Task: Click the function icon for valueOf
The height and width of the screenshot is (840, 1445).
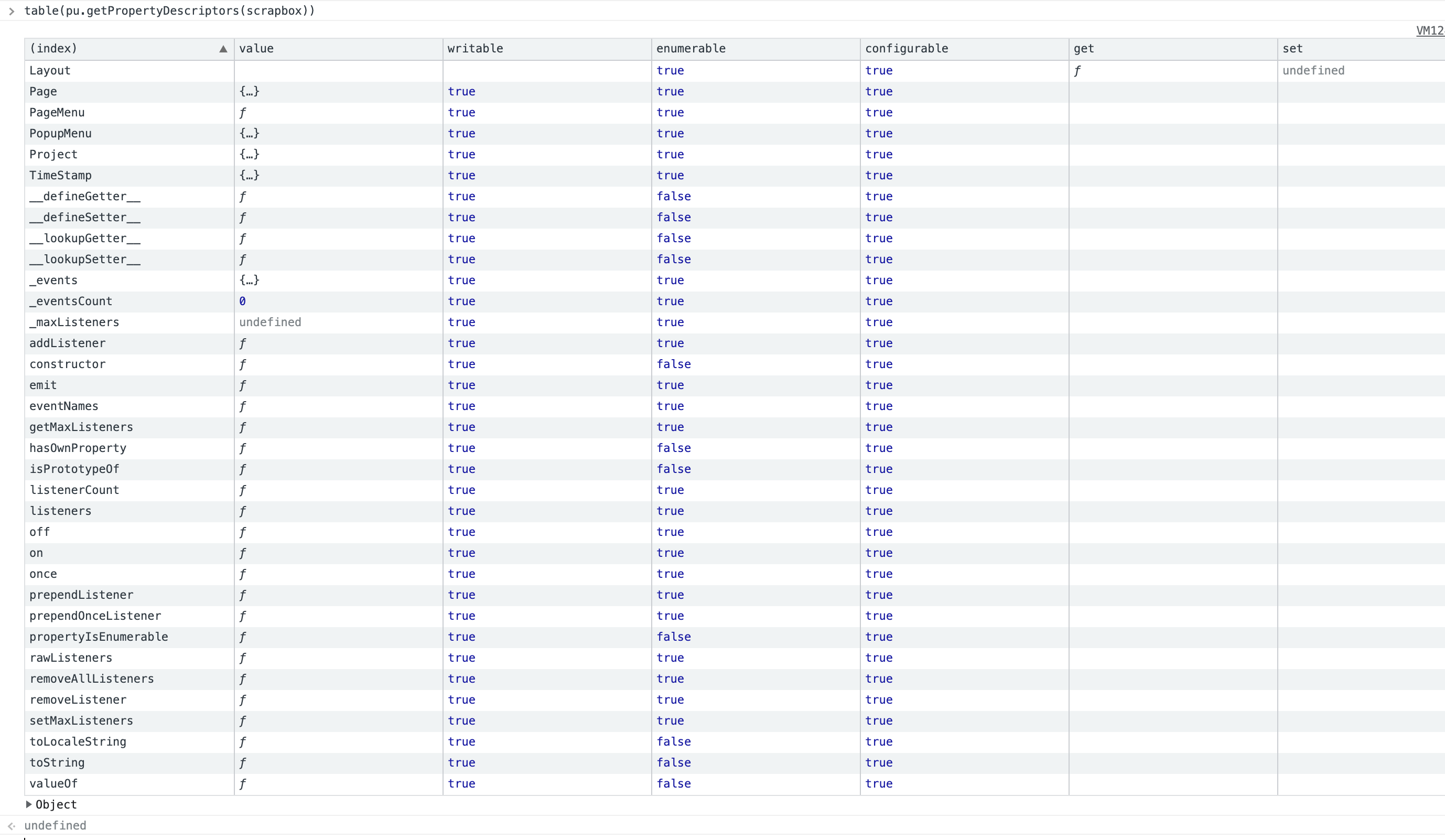Action: point(243,784)
